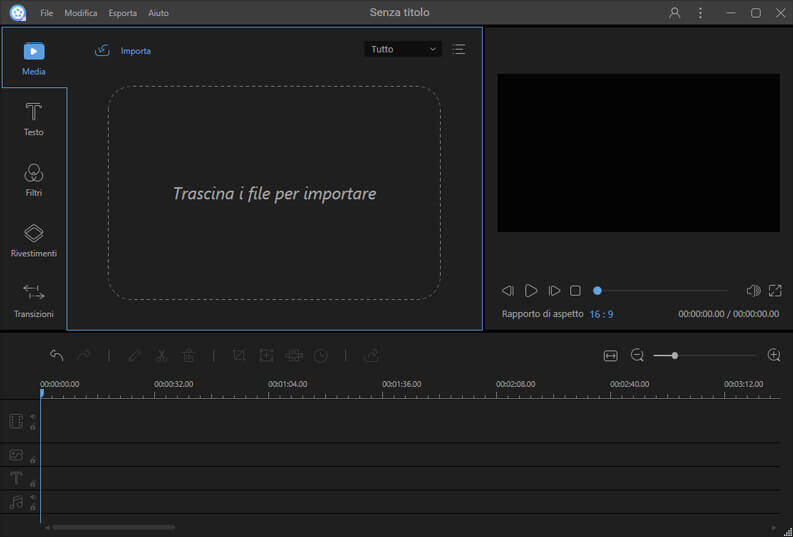Click the timecode 00:00:00.00 / 00:00:00.00
This screenshot has height=537, width=793.
click(x=728, y=314)
